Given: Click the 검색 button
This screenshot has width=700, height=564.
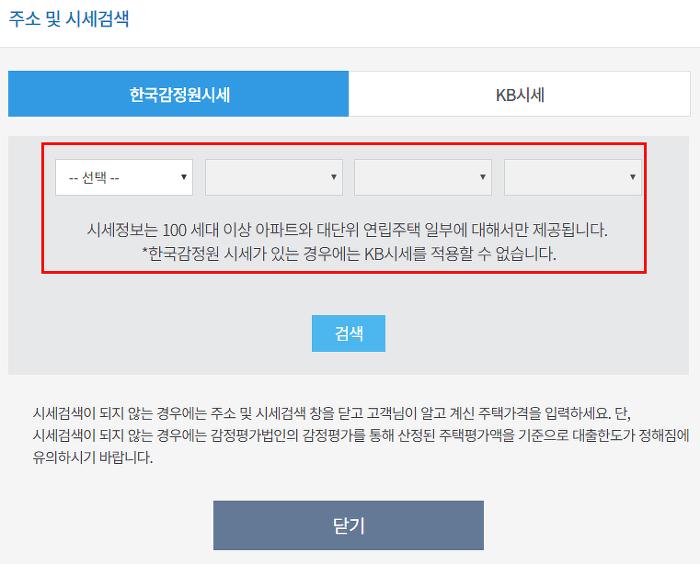Looking at the screenshot, I should click(x=348, y=334).
